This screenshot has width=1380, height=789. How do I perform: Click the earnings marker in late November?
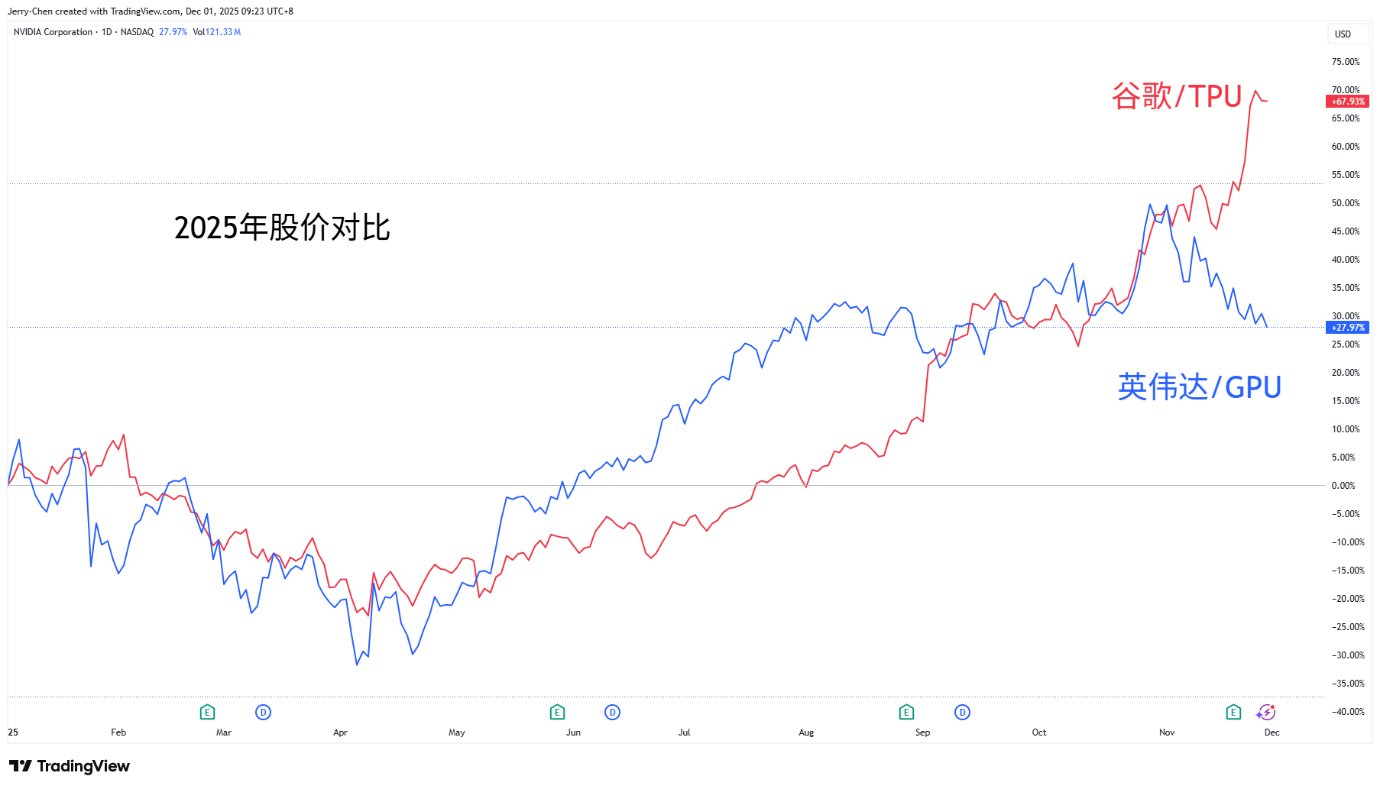(1234, 712)
